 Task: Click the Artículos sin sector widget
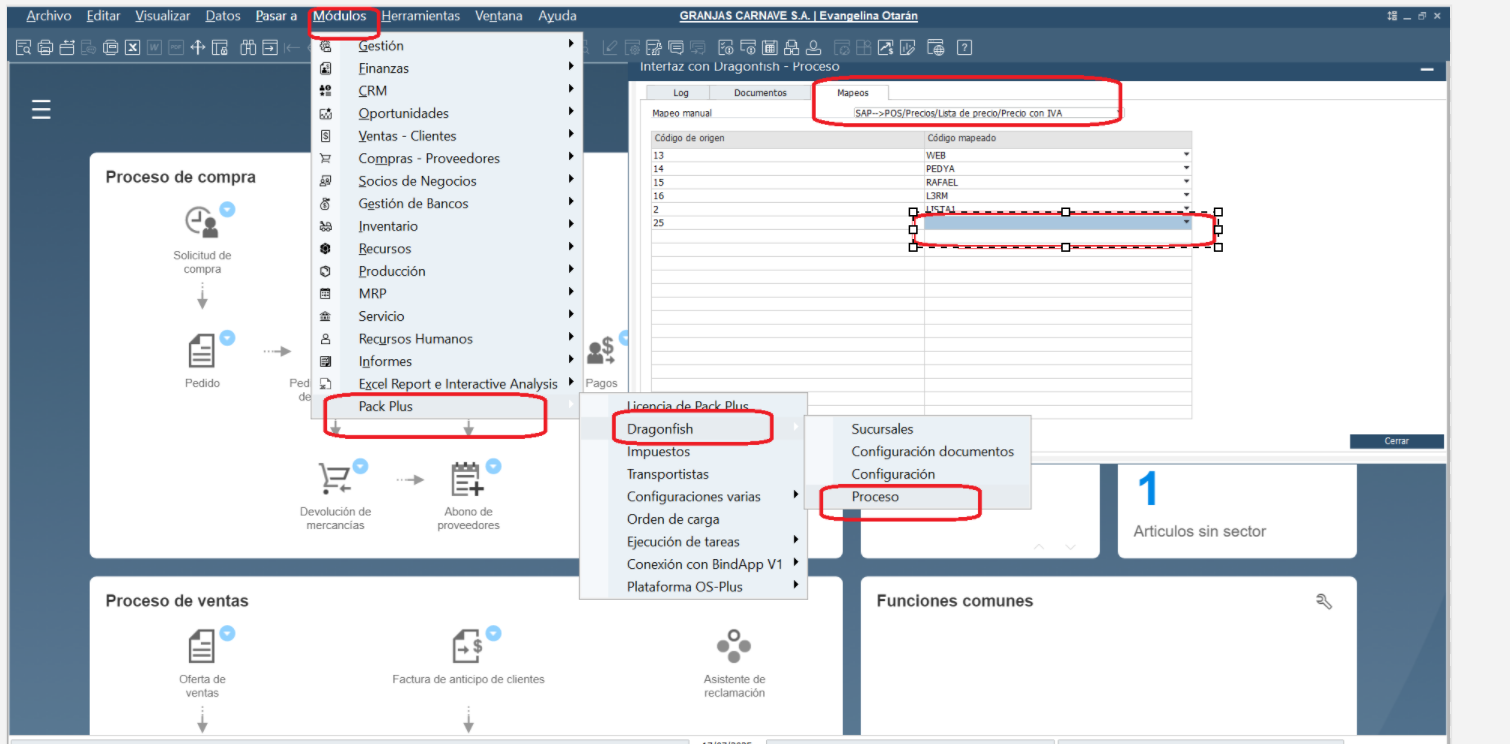(1237, 510)
